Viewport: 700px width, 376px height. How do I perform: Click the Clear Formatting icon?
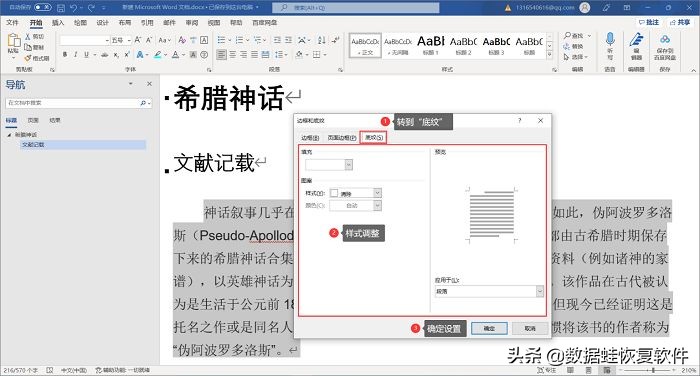[182, 40]
